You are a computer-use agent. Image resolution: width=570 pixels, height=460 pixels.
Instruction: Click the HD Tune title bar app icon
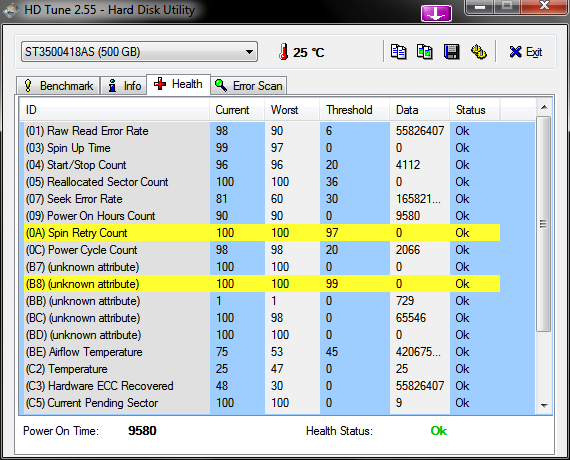point(10,10)
